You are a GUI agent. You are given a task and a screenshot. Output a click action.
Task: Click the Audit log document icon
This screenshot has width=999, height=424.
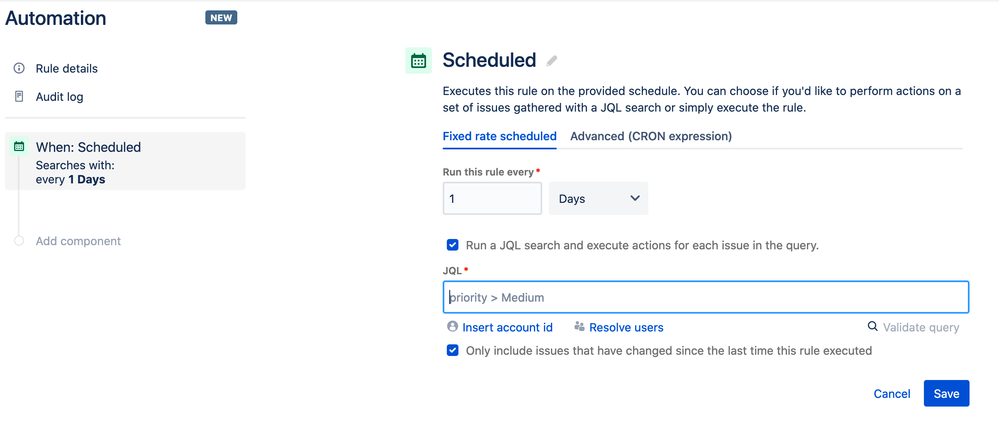19,97
